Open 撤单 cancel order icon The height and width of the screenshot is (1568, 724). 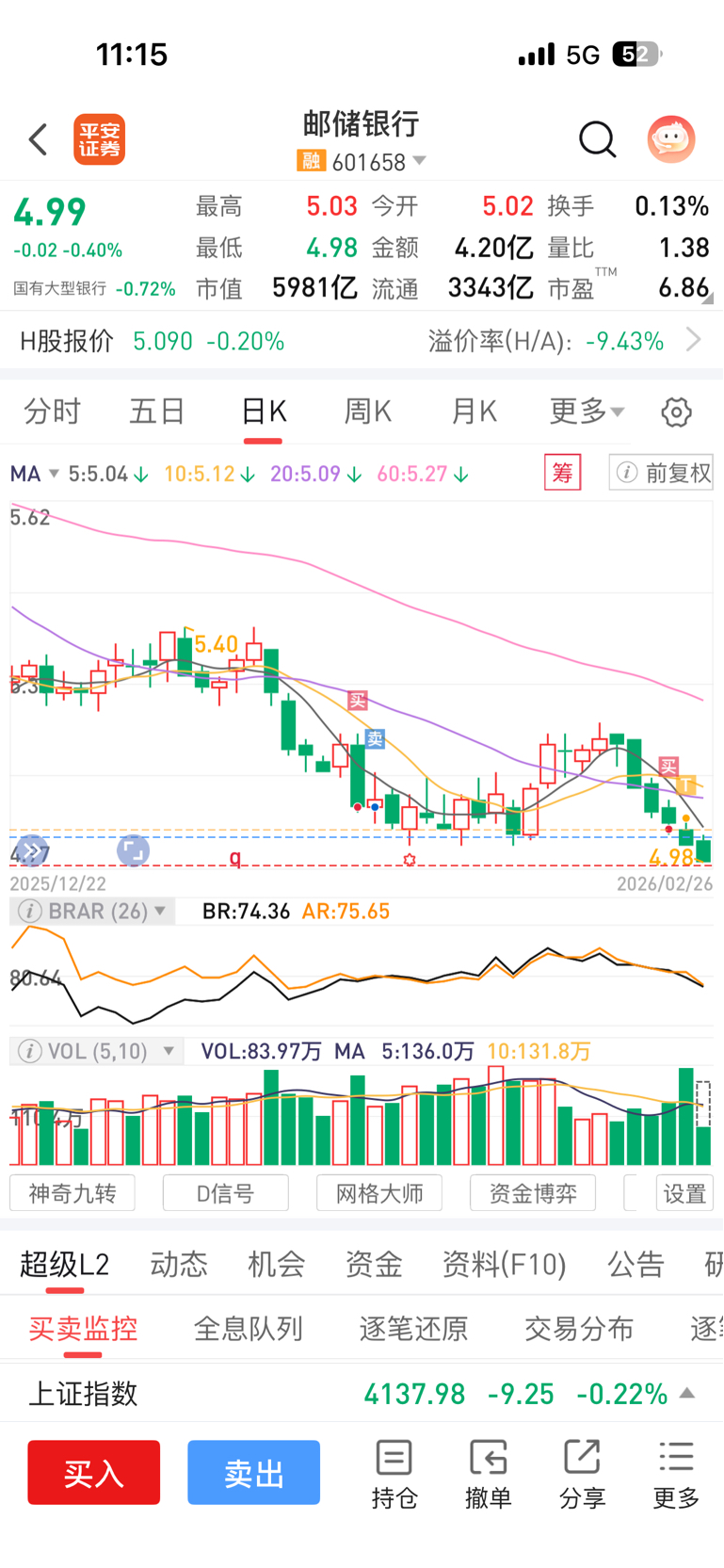pyautogui.click(x=488, y=1474)
